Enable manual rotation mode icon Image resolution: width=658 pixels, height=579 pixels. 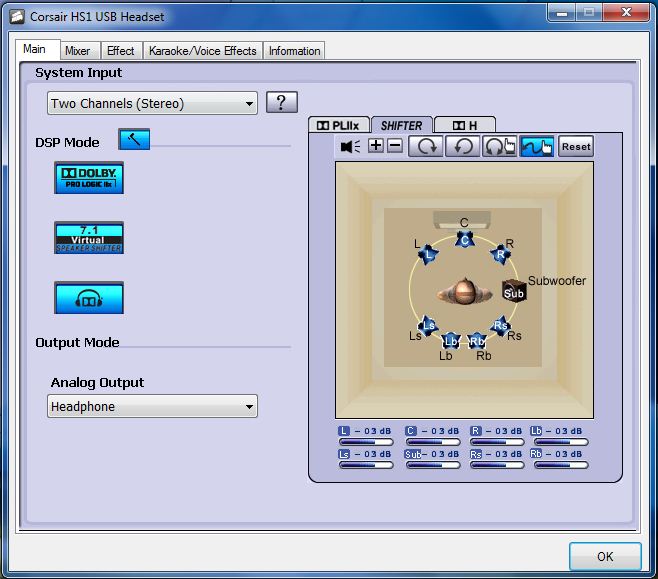[499, 146]
